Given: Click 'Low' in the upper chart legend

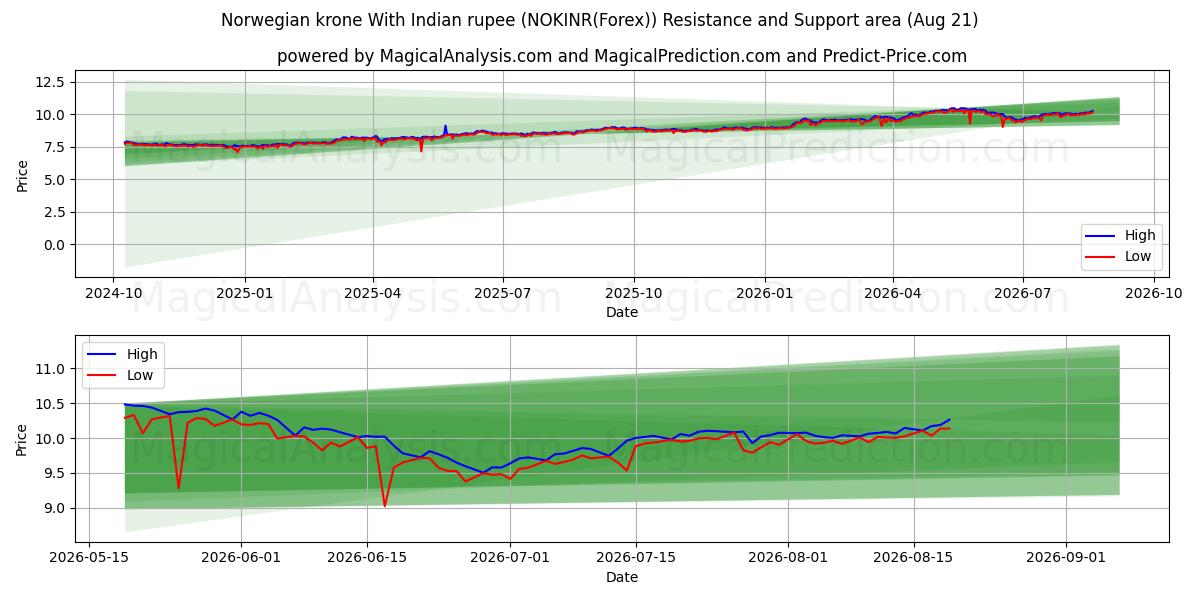Looking at the screenshot, I should (1138, 256).
